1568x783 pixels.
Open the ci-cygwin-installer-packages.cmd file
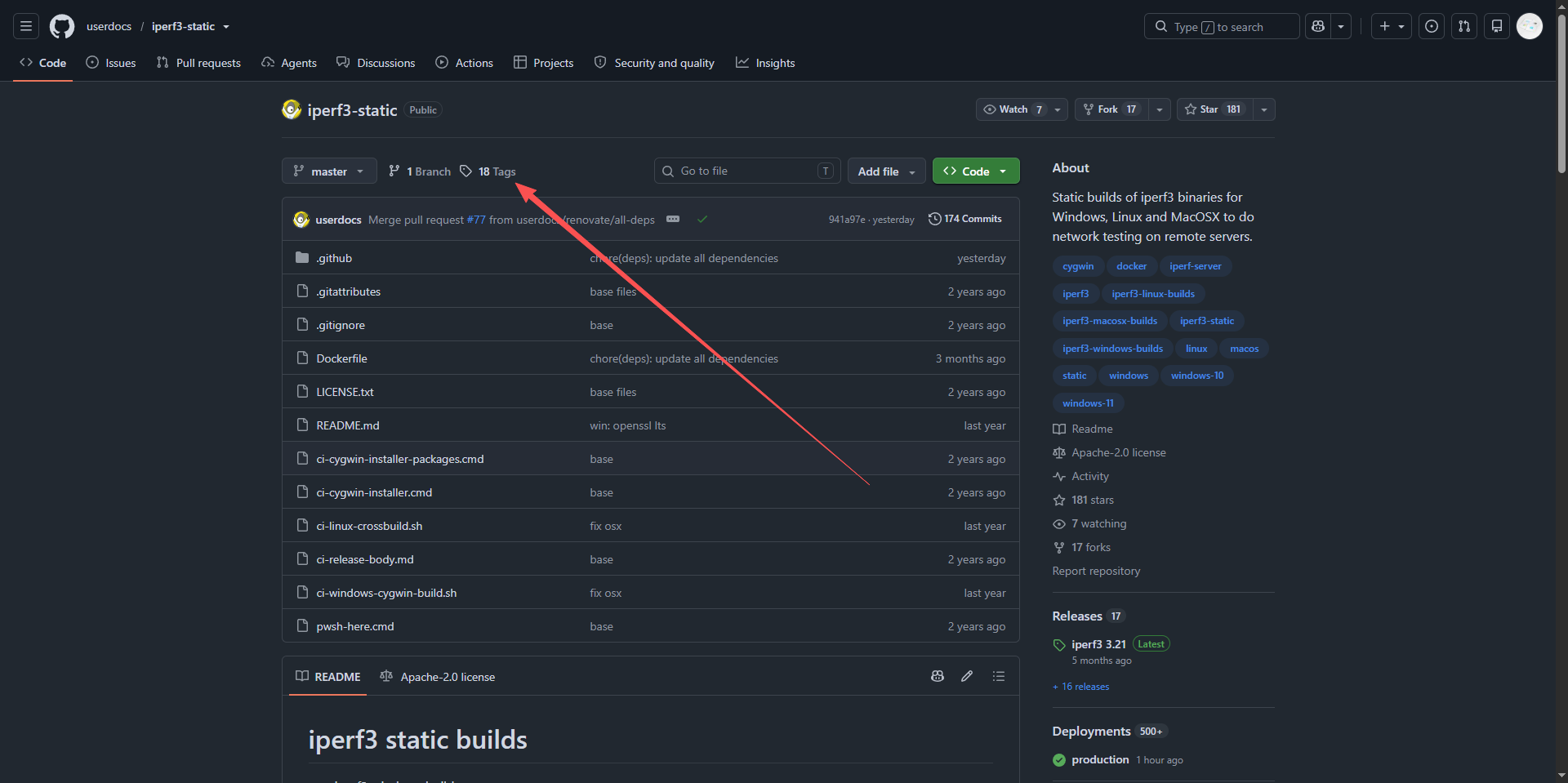click(x=400, y=459)
